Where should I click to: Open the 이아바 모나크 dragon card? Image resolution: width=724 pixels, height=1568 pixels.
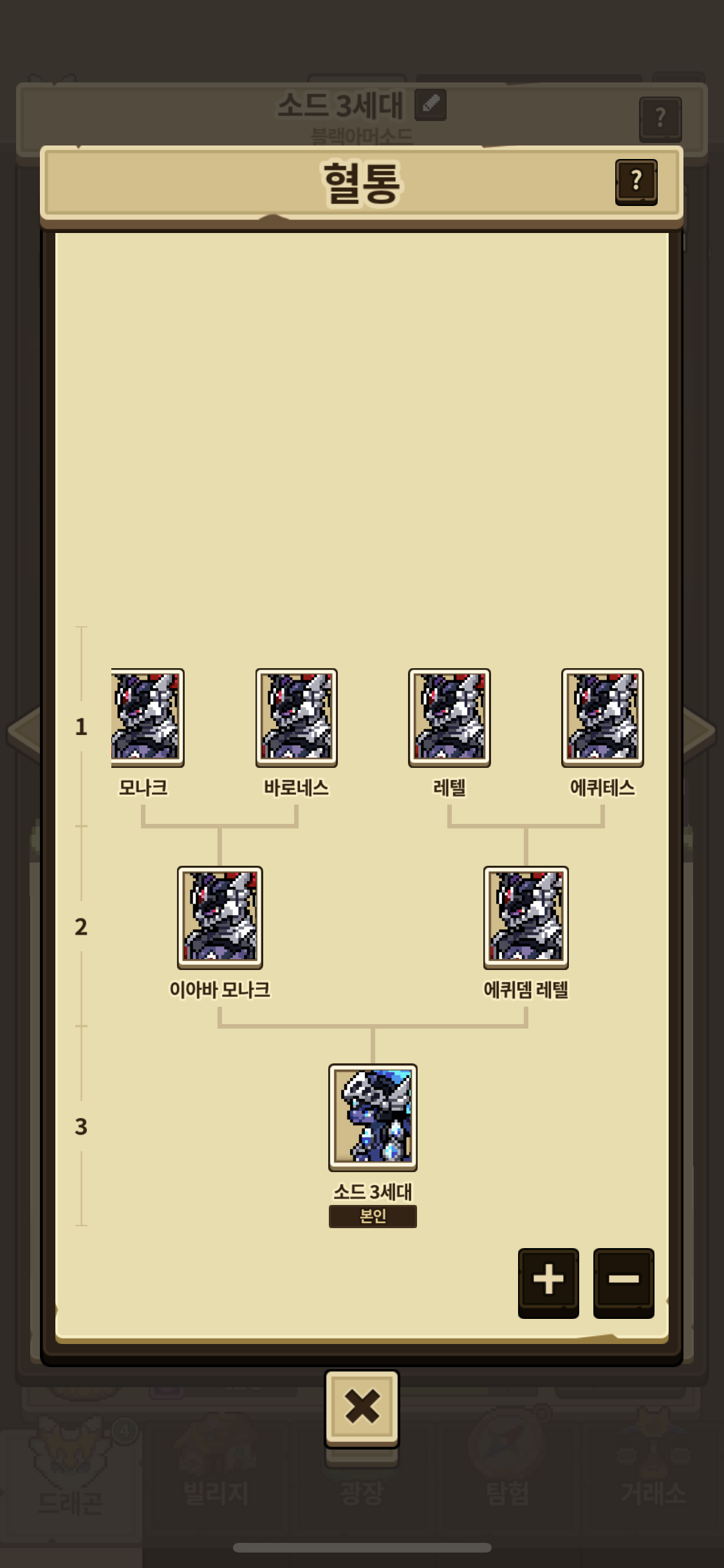pyautogui.click(x=220, y=917)
